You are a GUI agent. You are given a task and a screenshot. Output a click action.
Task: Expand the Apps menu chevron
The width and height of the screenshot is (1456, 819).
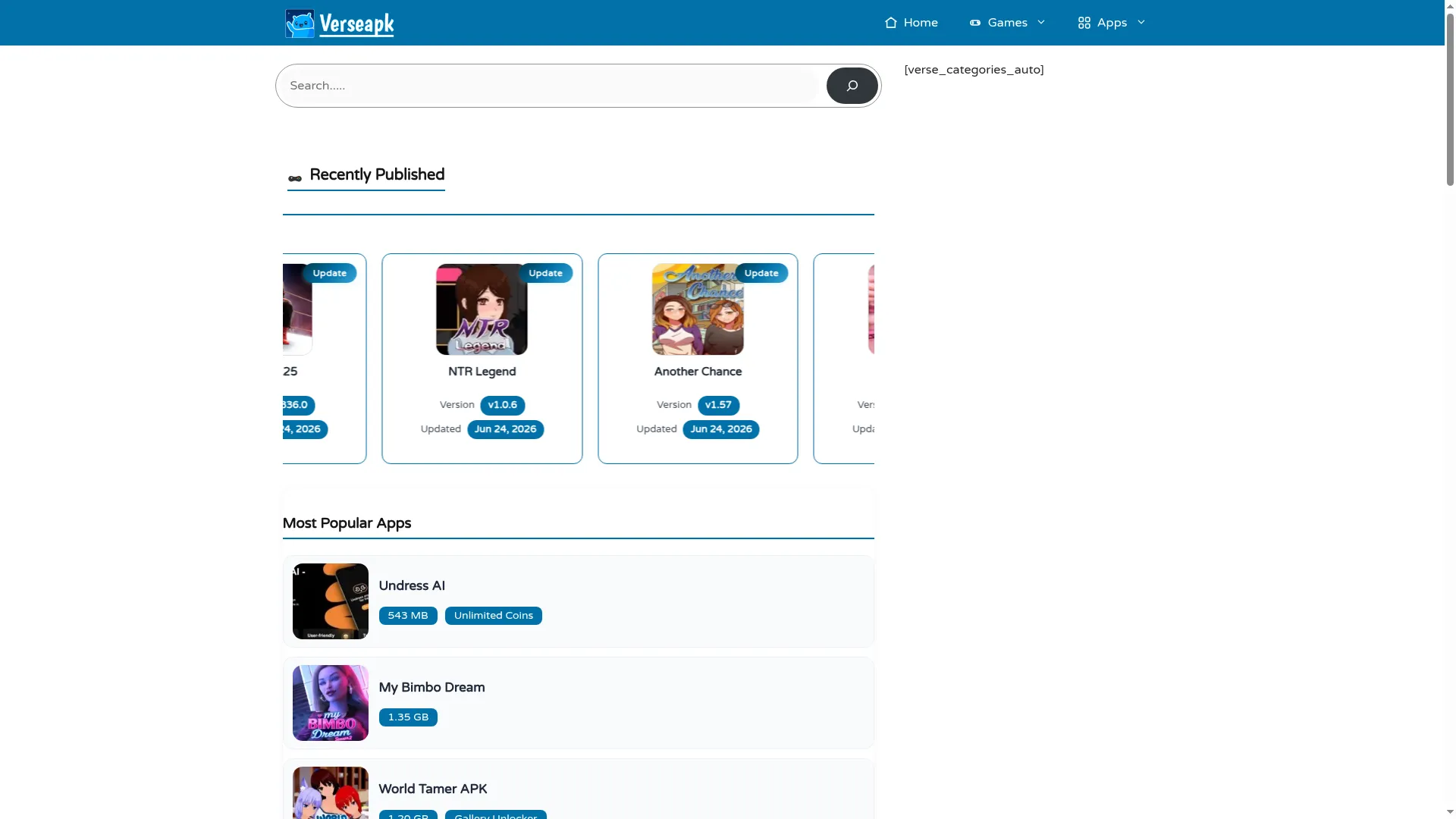pos(1141,23)
